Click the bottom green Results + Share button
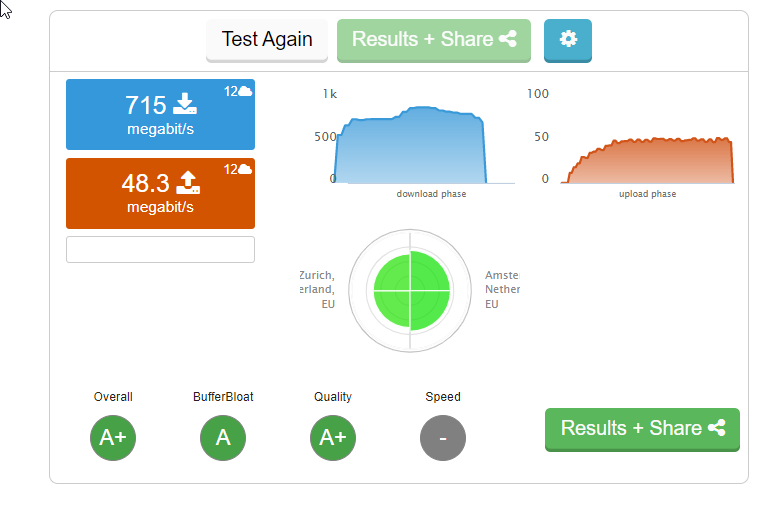The width and height of the screenshot is (782, 530). 642,428
